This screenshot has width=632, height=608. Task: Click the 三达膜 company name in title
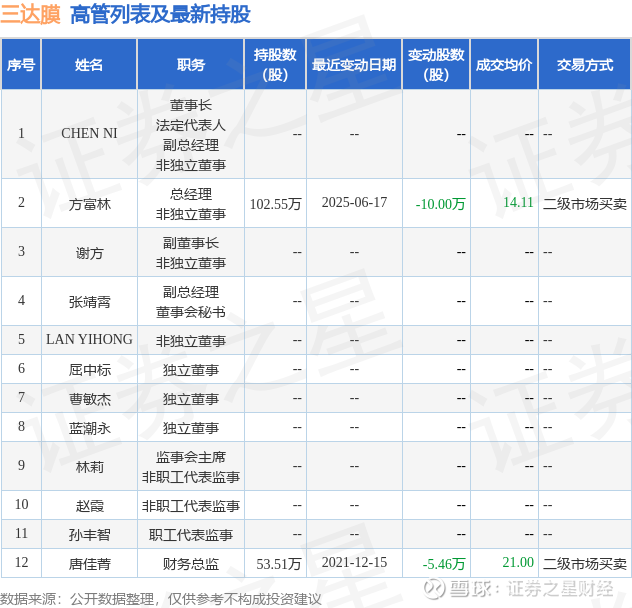(30, 14)
